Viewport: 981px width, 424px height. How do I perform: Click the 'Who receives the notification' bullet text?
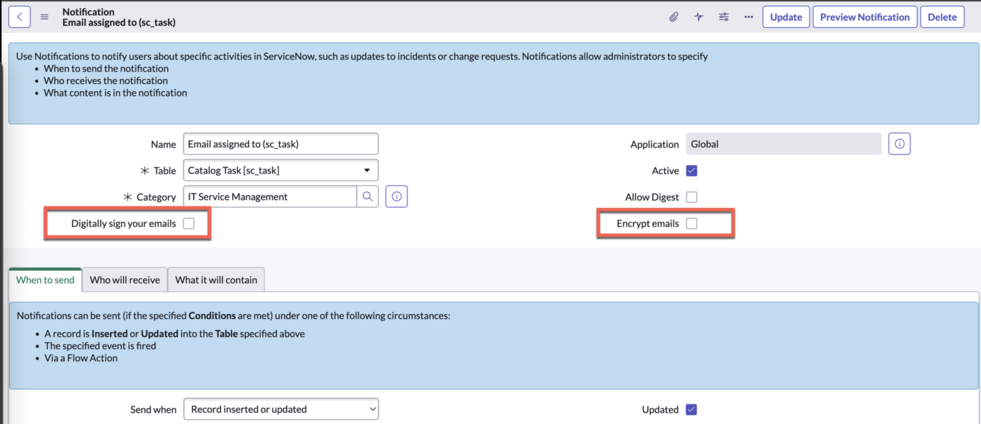click(x=106, y=81)
